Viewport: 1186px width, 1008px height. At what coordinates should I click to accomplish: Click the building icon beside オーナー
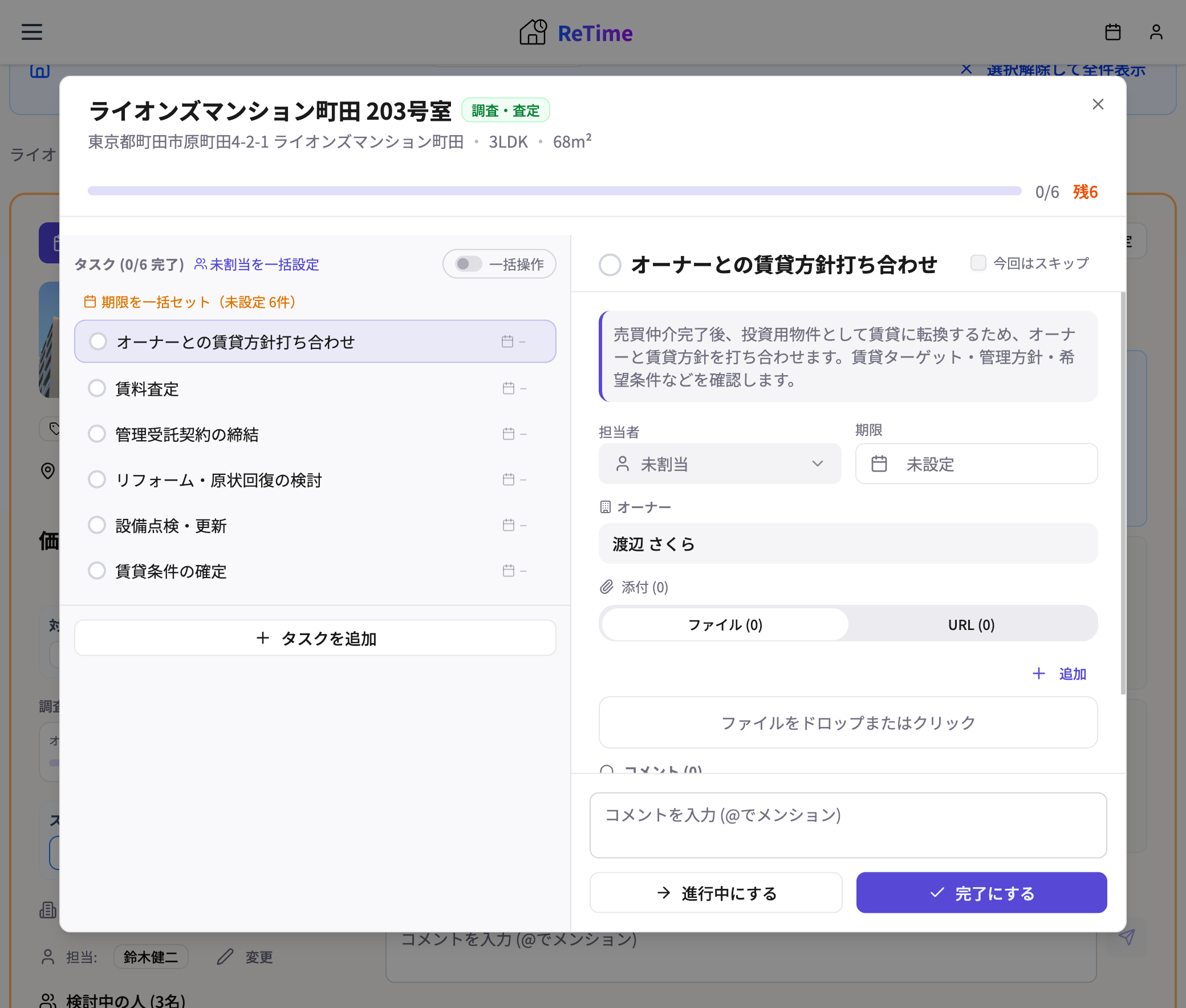(606, 507)
